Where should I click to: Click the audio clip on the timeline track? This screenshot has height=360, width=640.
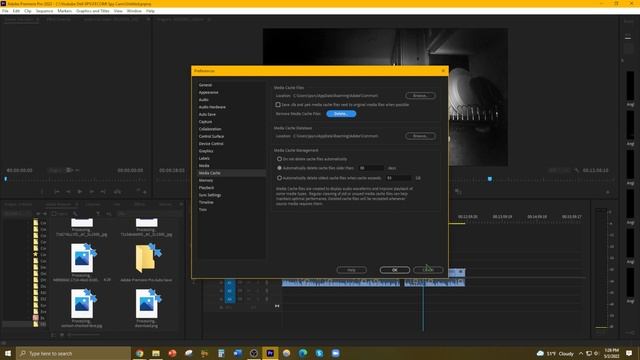pos(341,282)
